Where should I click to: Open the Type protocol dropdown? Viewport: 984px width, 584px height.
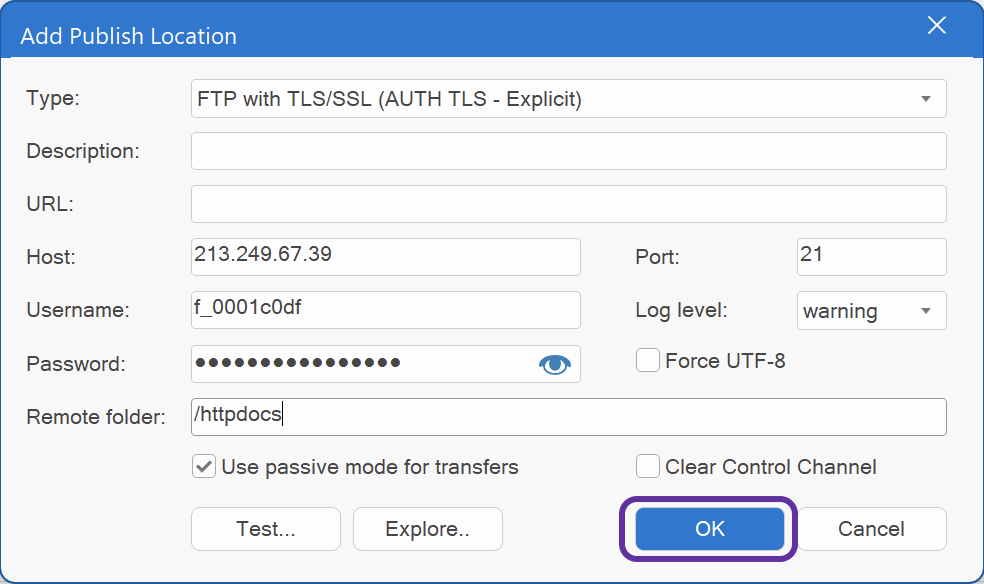(x=926, y=99)
